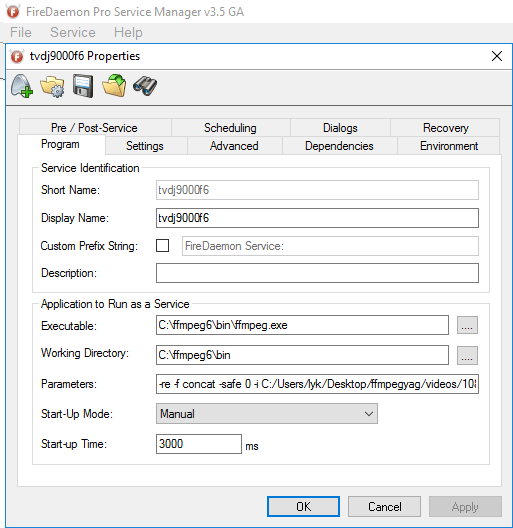Click the new service bell icon
This screenshot has height=528, width=513.
22,86
